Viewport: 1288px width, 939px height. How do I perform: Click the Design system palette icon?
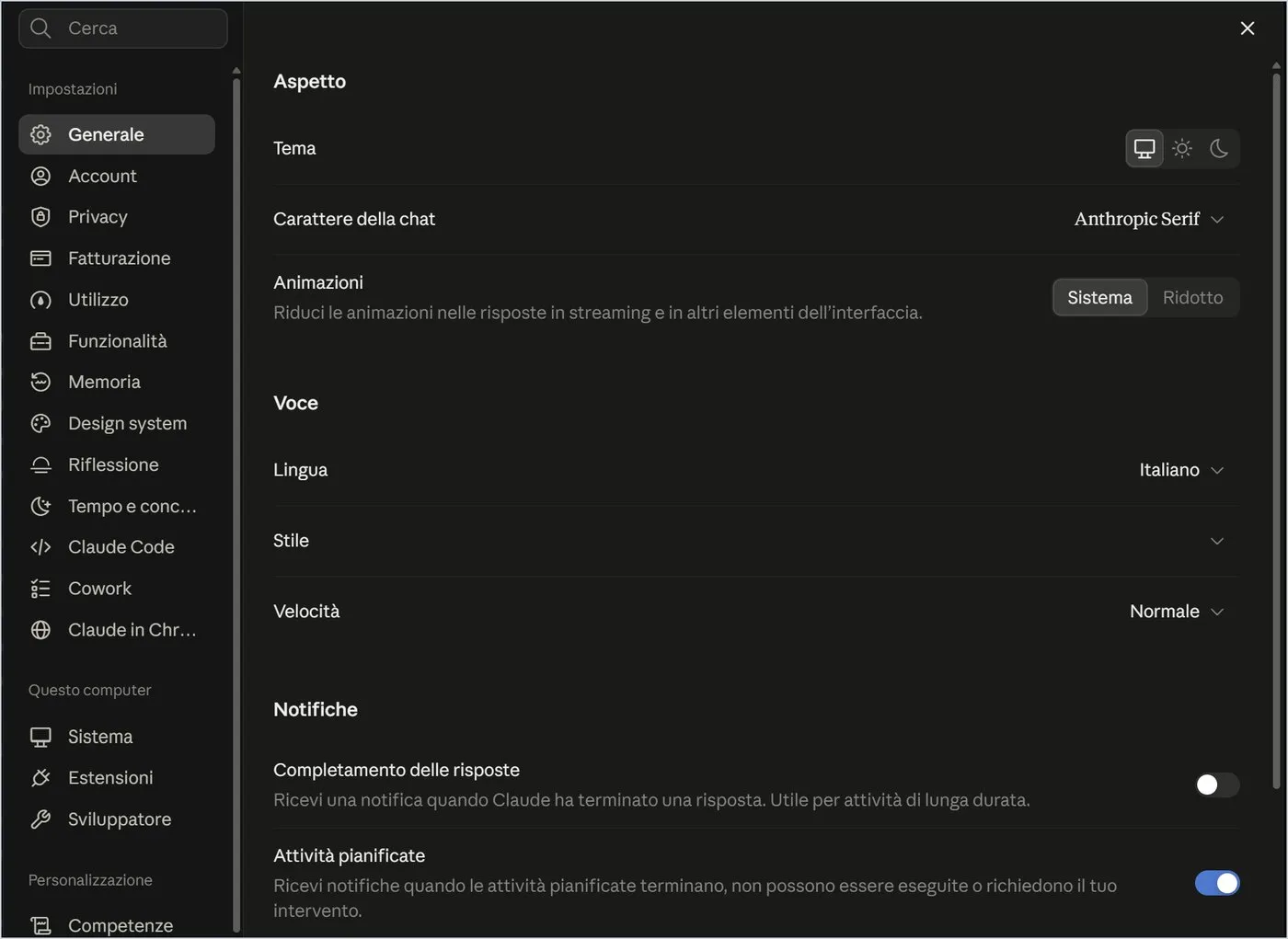(40, 423)
